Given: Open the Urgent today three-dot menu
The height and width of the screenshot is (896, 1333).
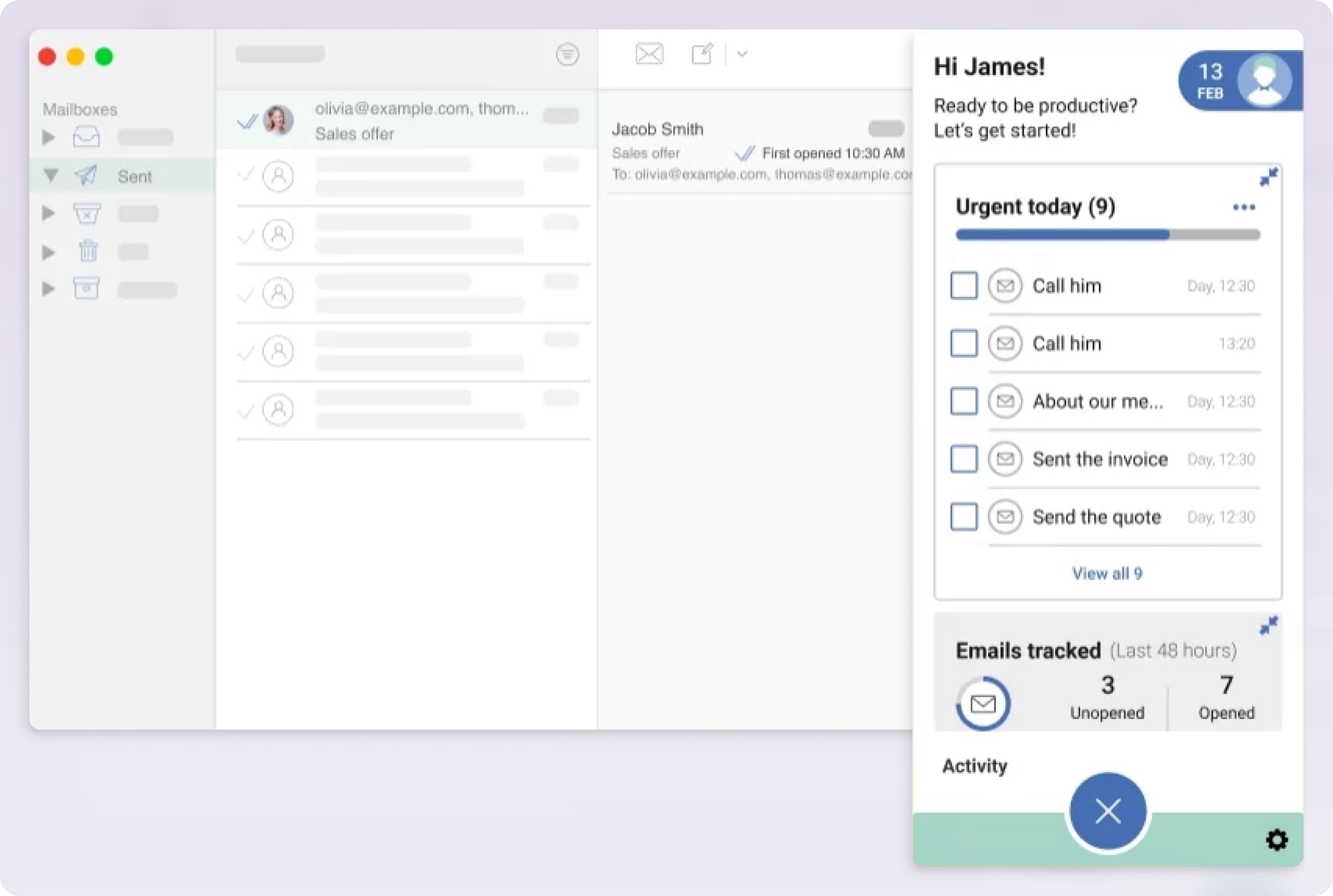Looking at the screenshot, I should (1244, 207).
